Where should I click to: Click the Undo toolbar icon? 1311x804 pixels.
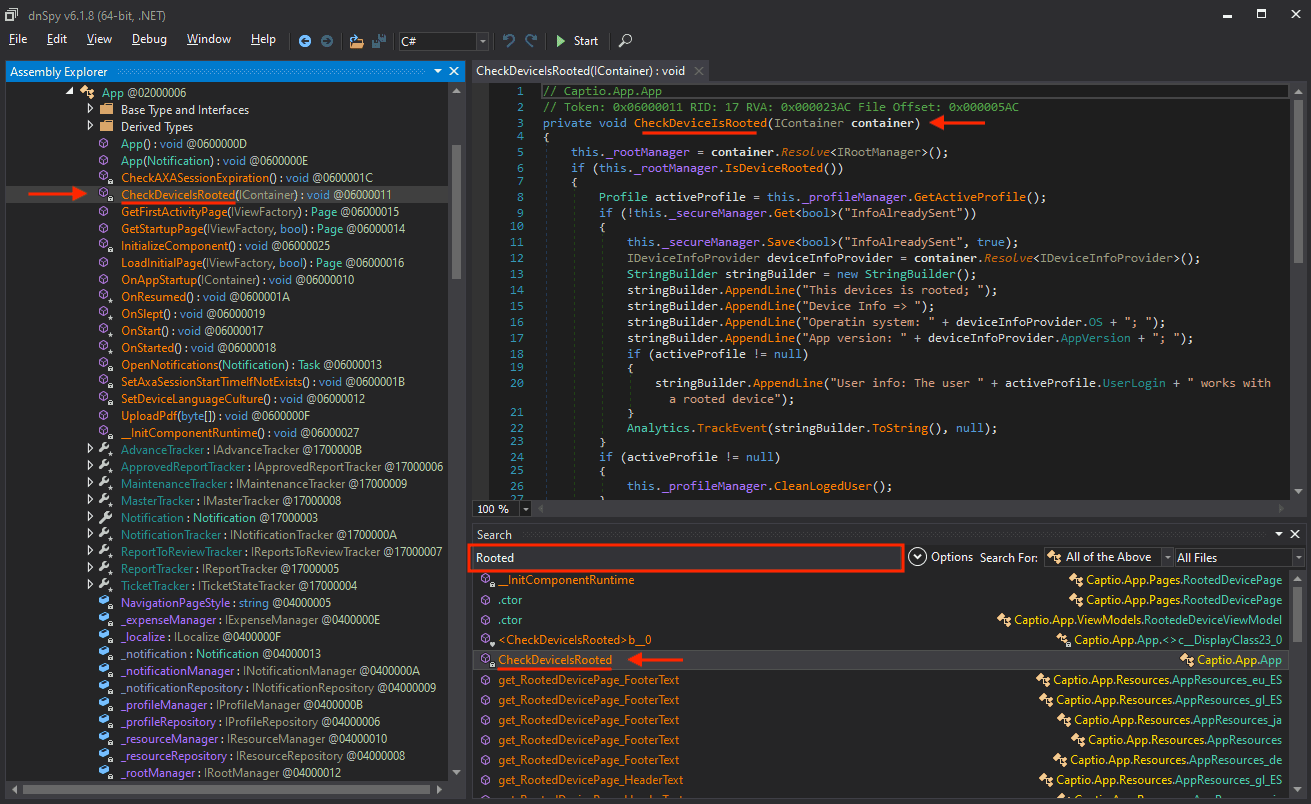click(x=509, y=41)
